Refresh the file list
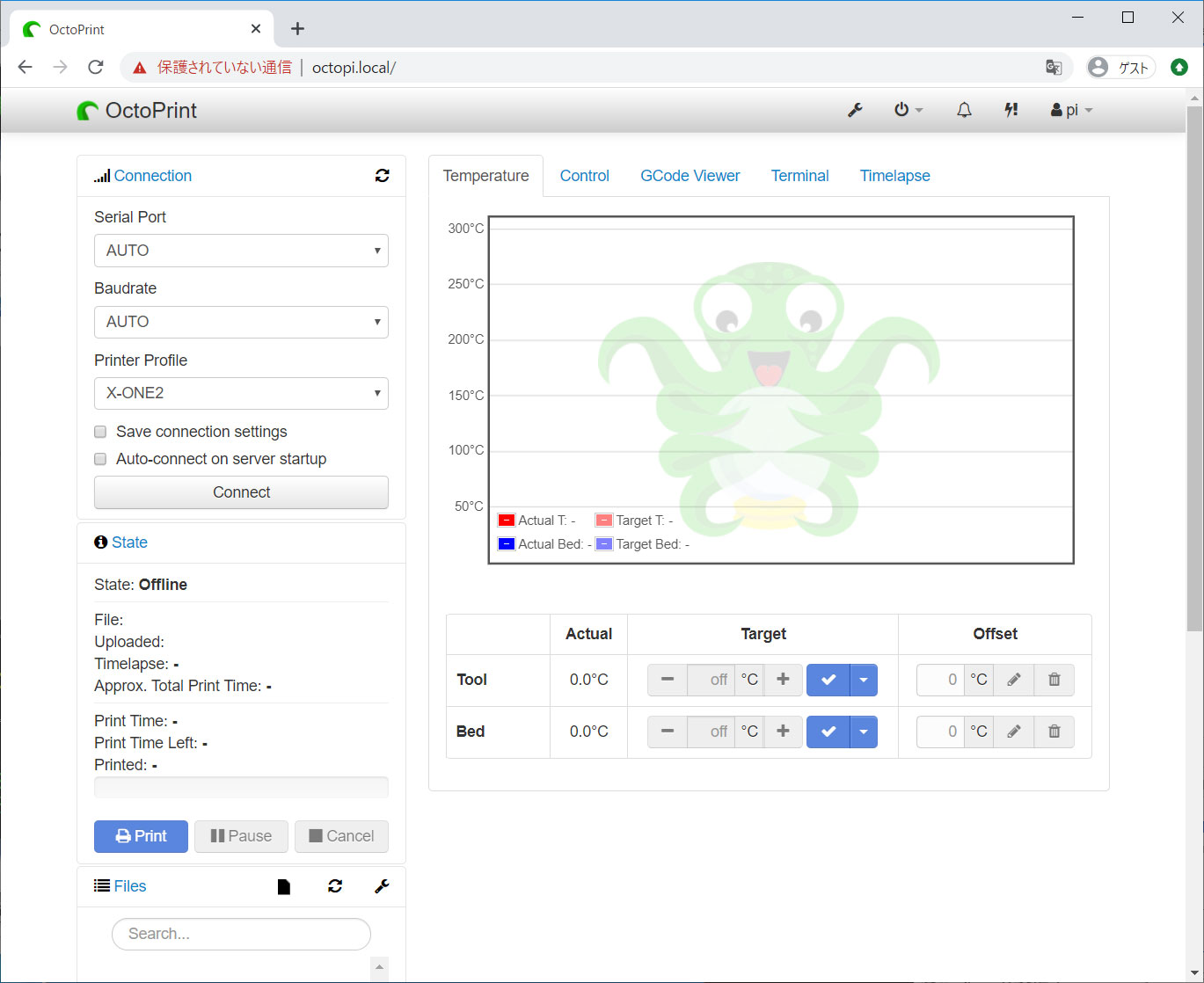The height and width of the screenshot is (983, 1204). 335,886
